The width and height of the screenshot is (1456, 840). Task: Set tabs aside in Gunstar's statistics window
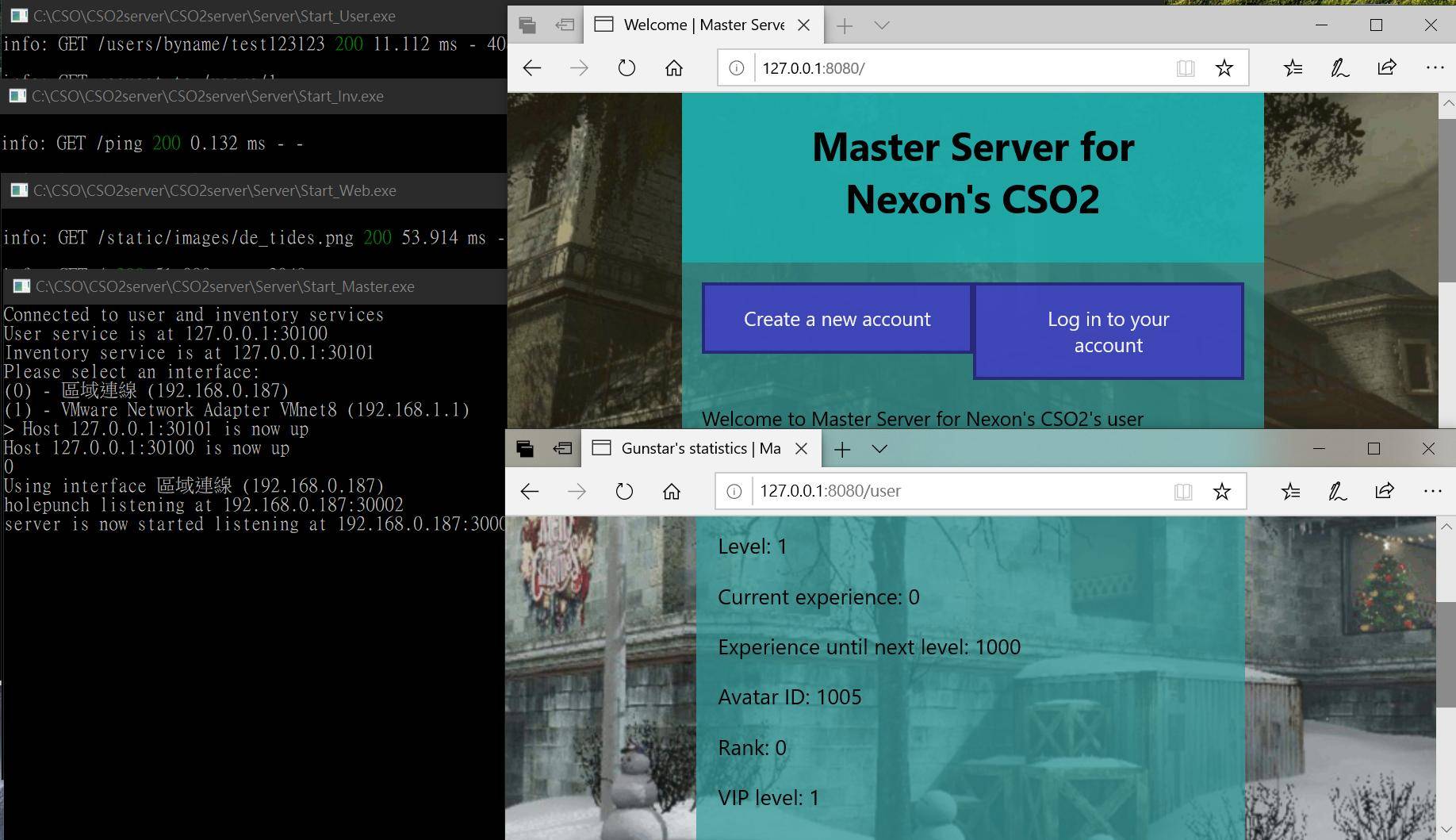(x=562, y=449)
